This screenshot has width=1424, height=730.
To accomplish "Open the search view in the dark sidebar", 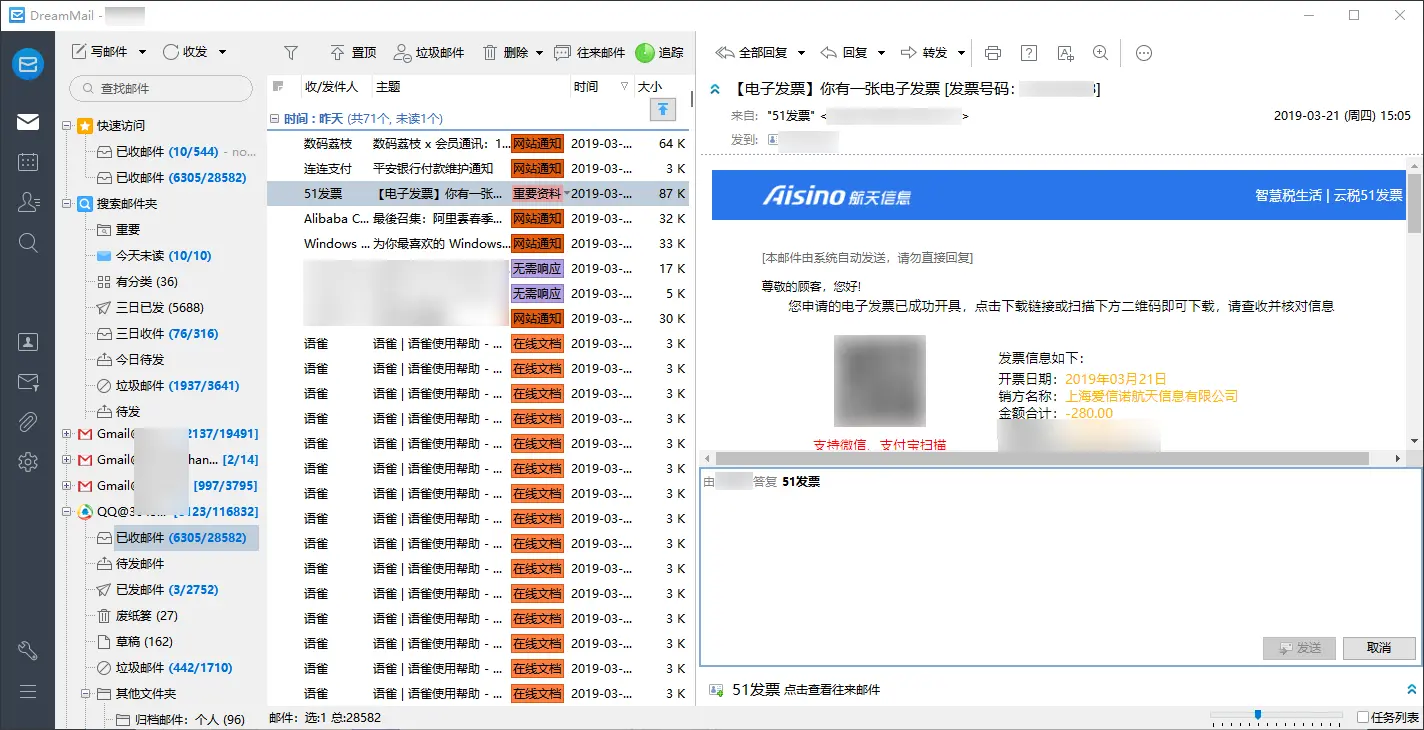I will point(27,242).
